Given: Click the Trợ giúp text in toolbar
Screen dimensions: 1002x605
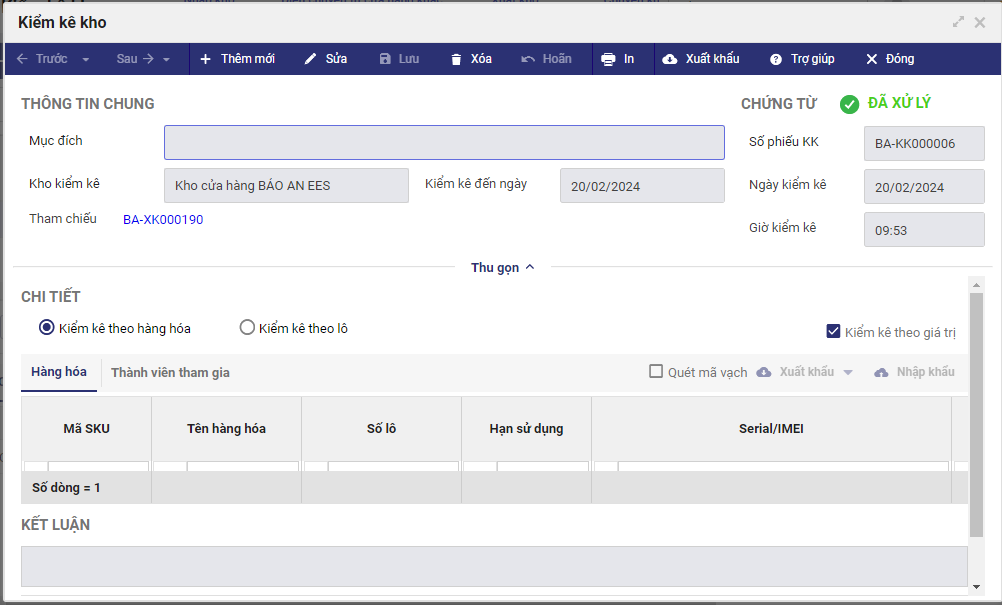Looking at the screenshot, I should pyautogui.click(x=813, y=59).
